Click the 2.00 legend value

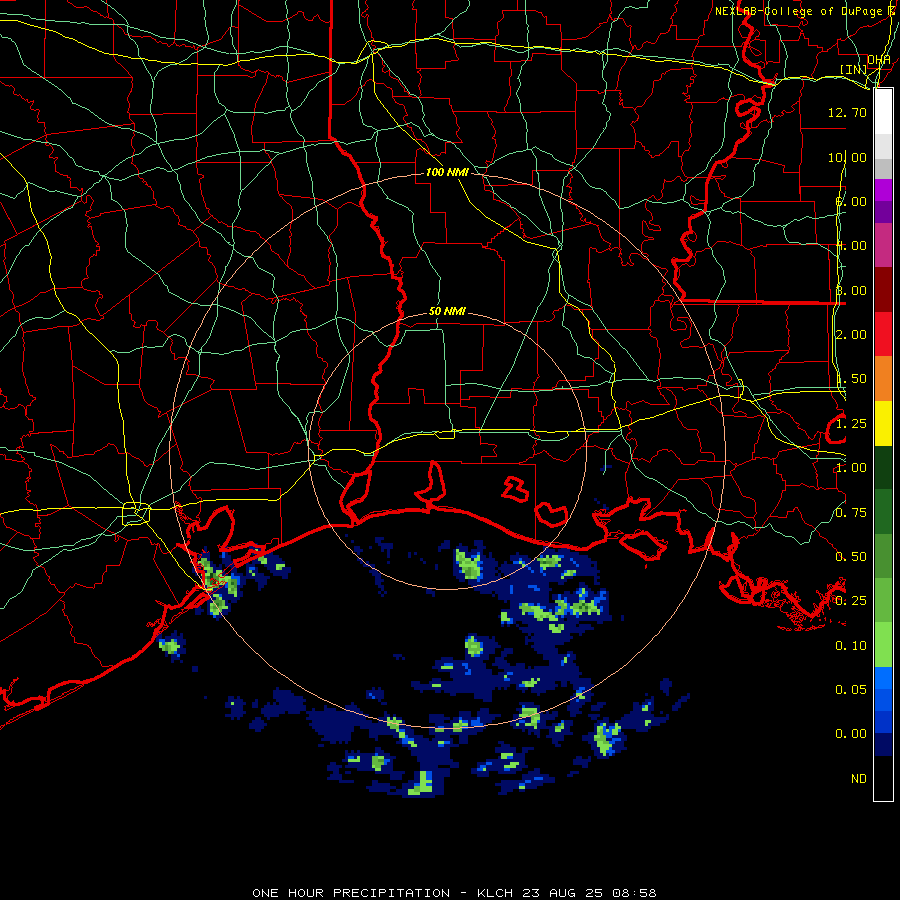pos(851,335)
